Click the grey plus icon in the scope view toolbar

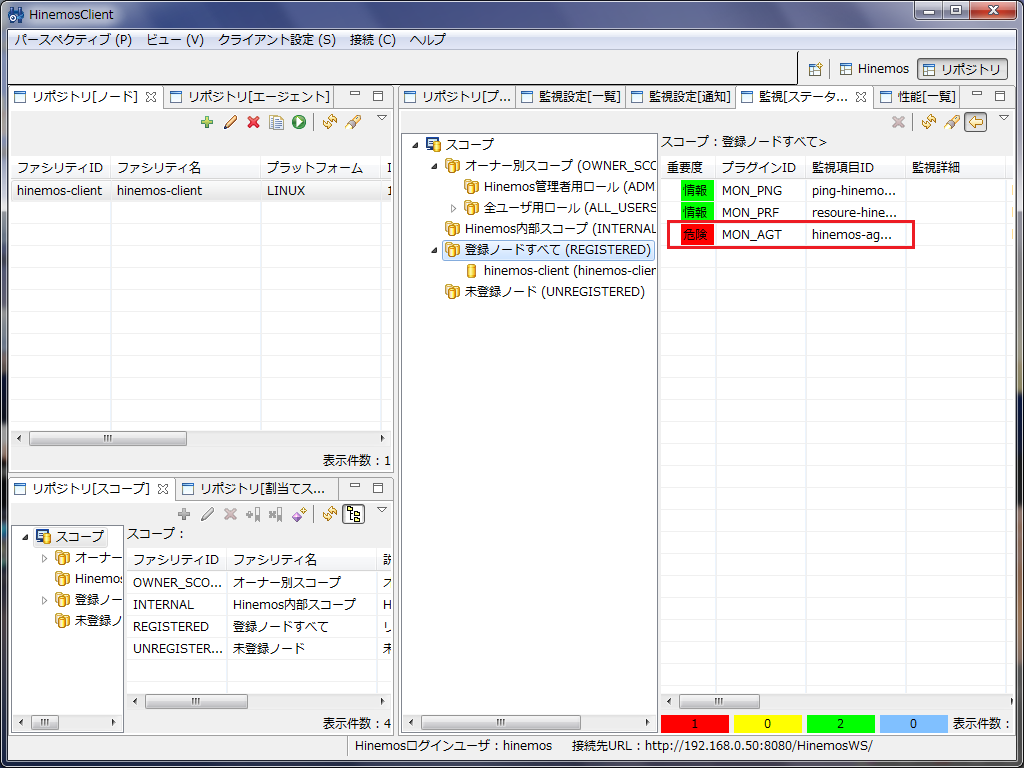[x=184, y=515]
